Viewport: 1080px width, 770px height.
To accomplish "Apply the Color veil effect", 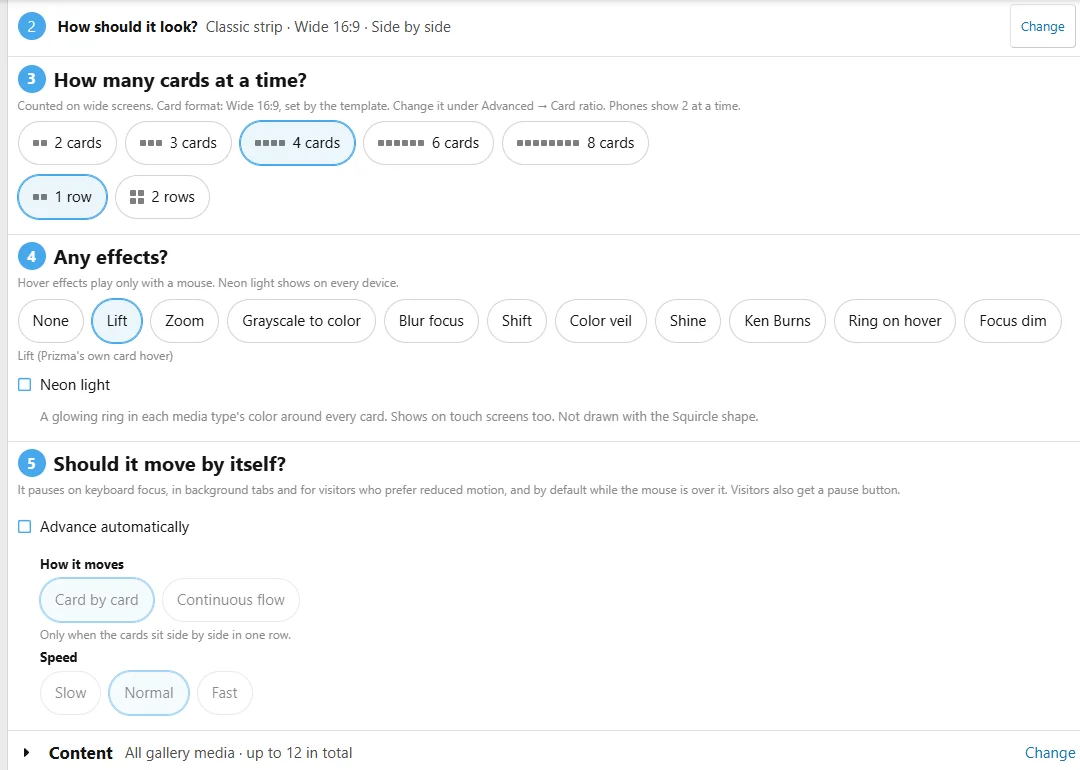I will 601,321.
